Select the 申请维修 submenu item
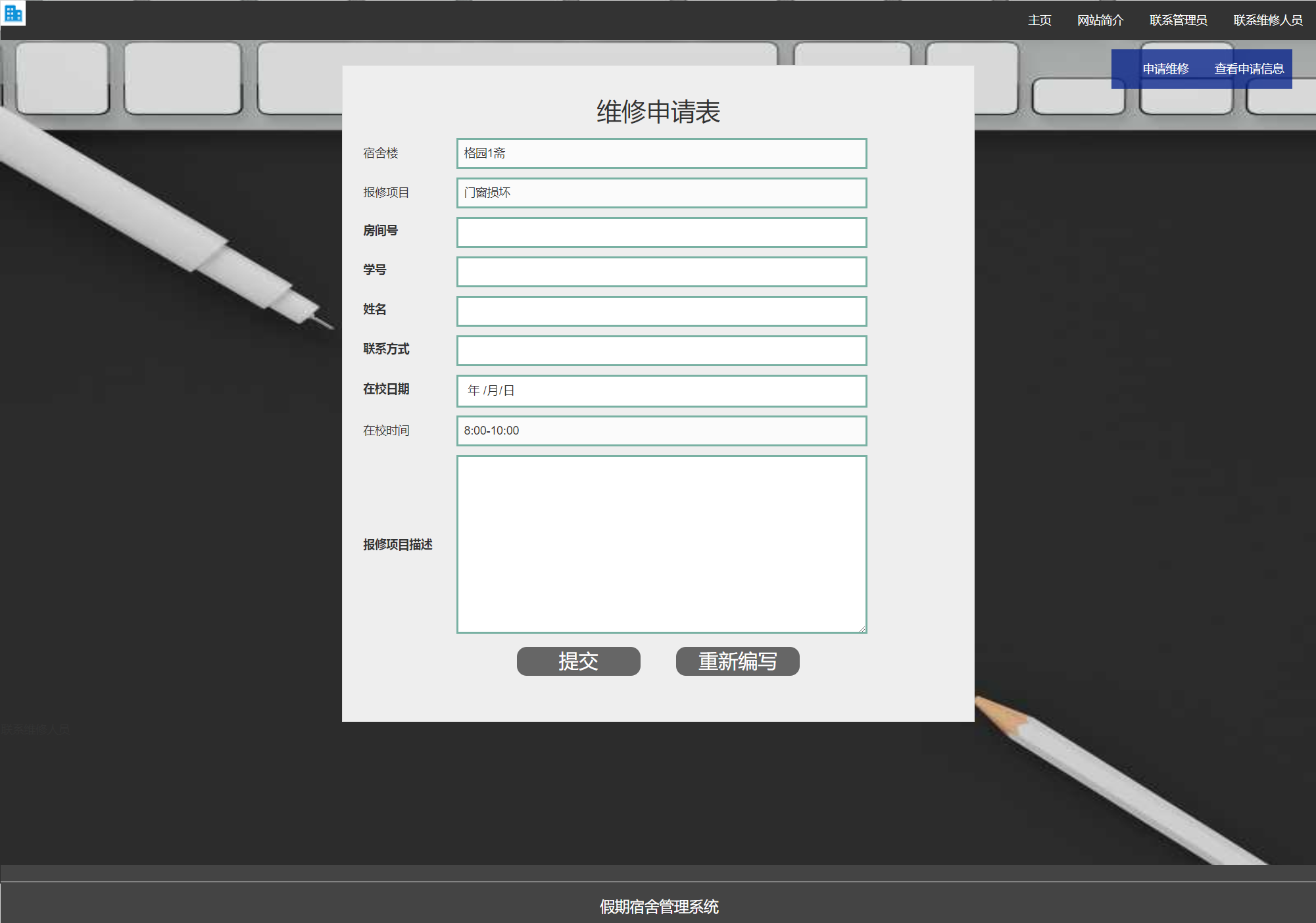Screen dimensions: 1316x923 [1165, 69]
